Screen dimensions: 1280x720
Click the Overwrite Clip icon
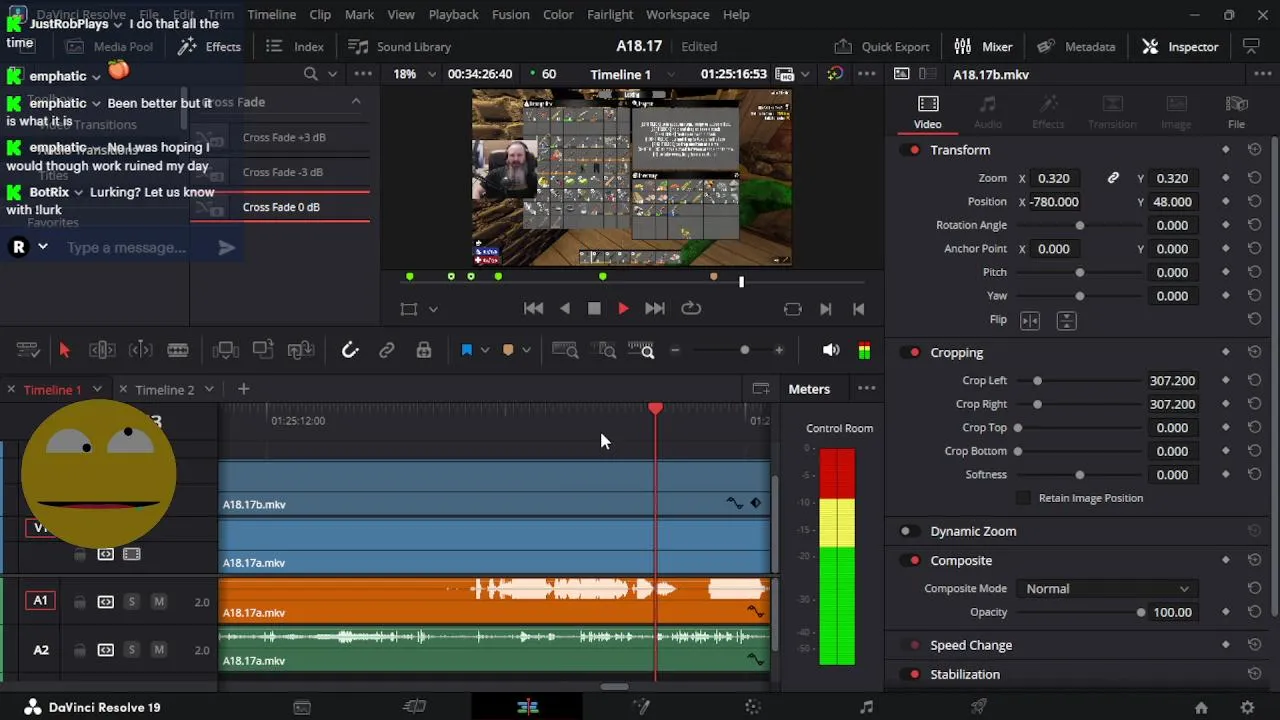pyautogui.click(x=263, y=350)
